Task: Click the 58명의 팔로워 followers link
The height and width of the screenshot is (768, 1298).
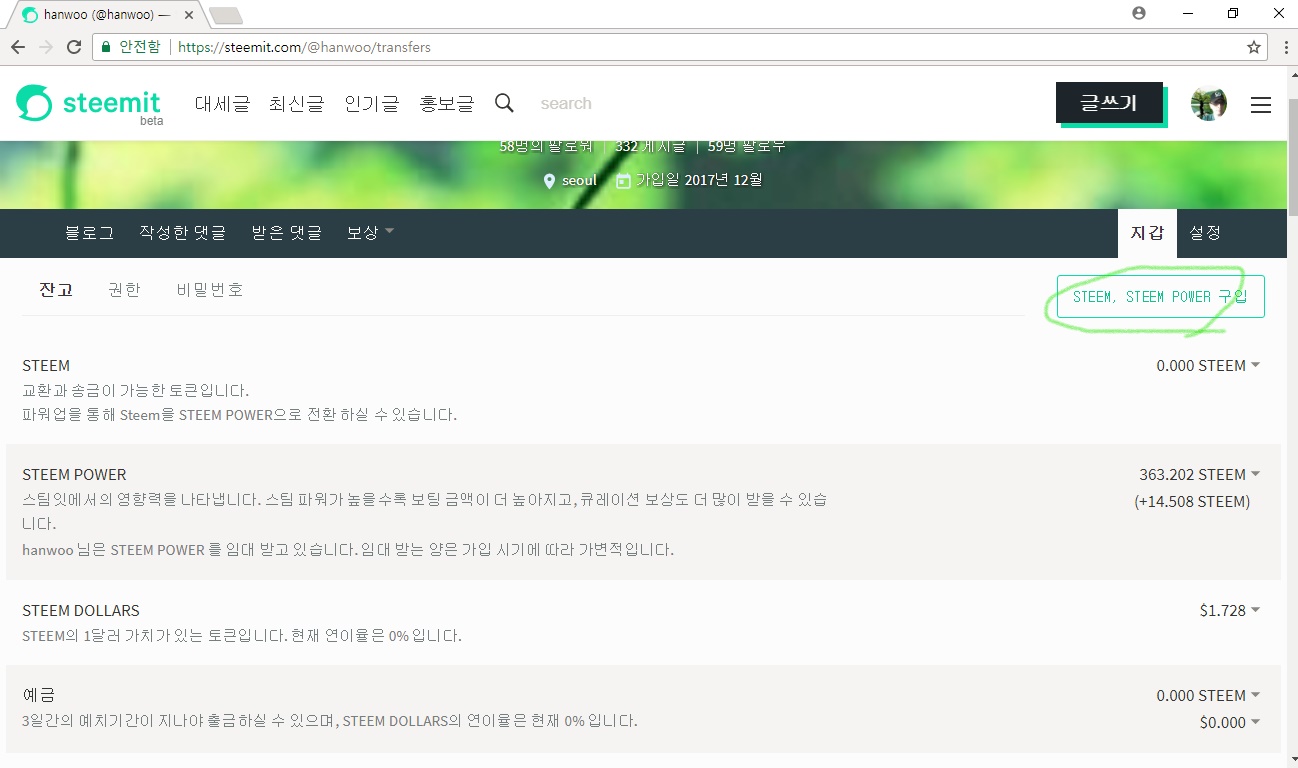Action: click(547, 146)
